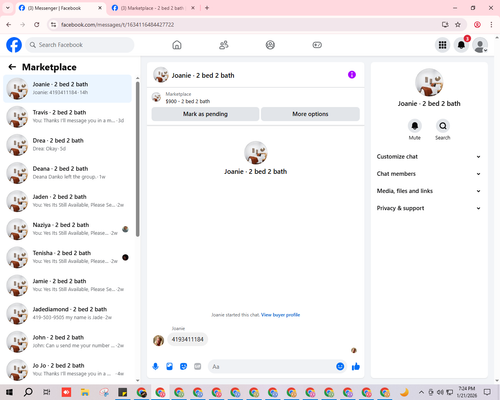Click Joanie's sender avatar beside message

click(x=158, y=340)
